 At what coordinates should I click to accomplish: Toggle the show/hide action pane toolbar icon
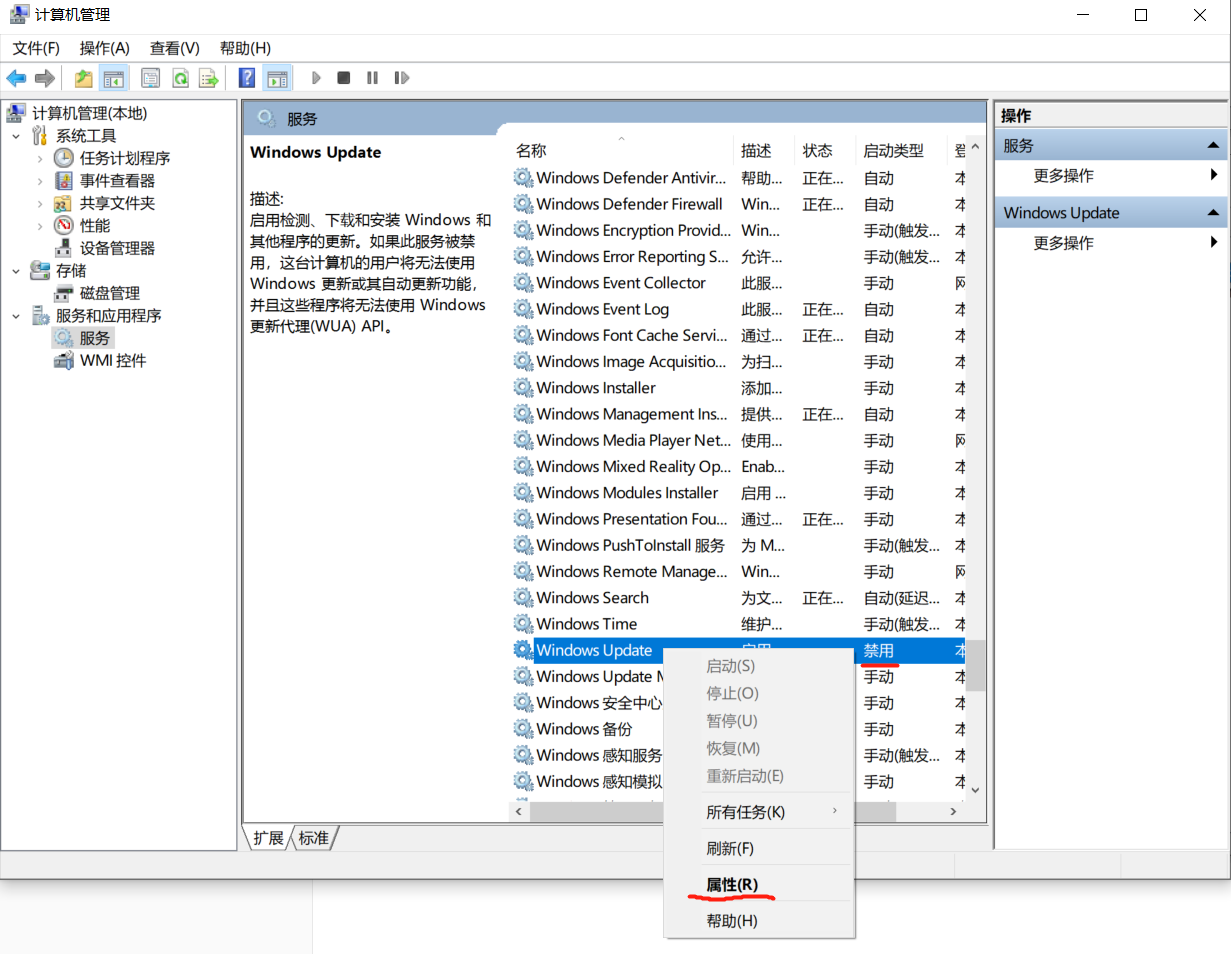(x=277, y=78)
